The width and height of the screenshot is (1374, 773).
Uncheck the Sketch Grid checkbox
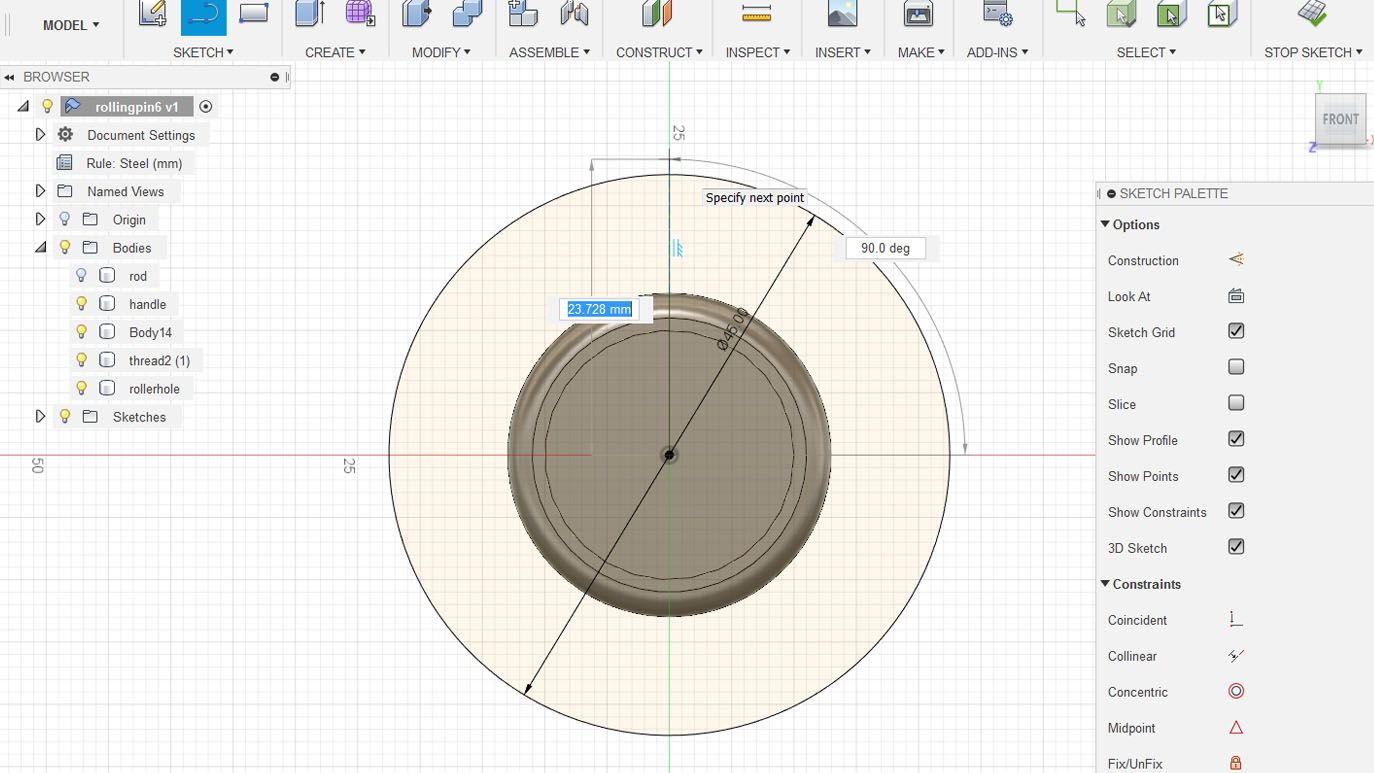coord(1236,331)
